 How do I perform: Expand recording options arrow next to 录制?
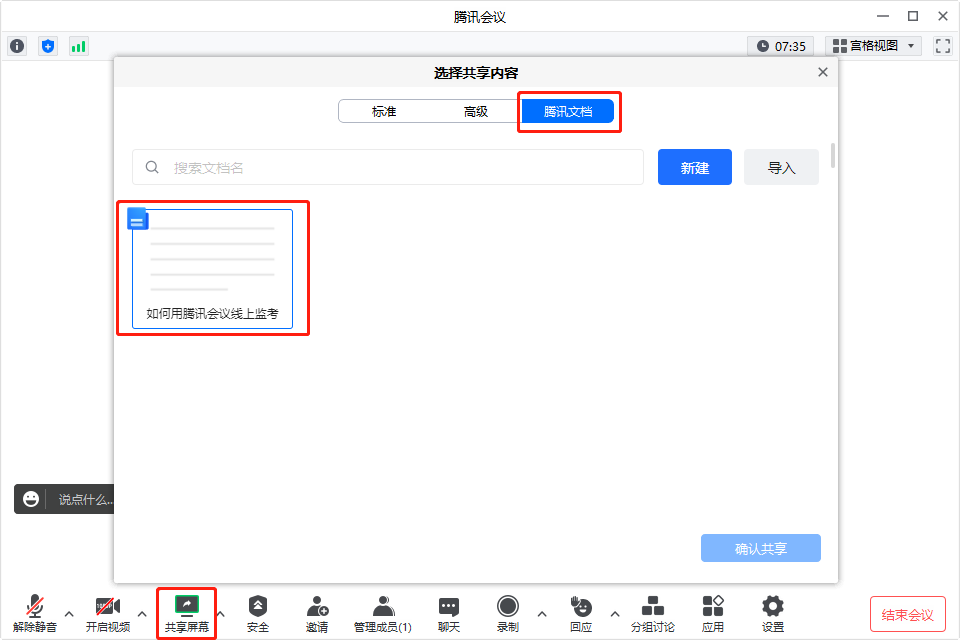pyautogui.click(x=542, y=614)
